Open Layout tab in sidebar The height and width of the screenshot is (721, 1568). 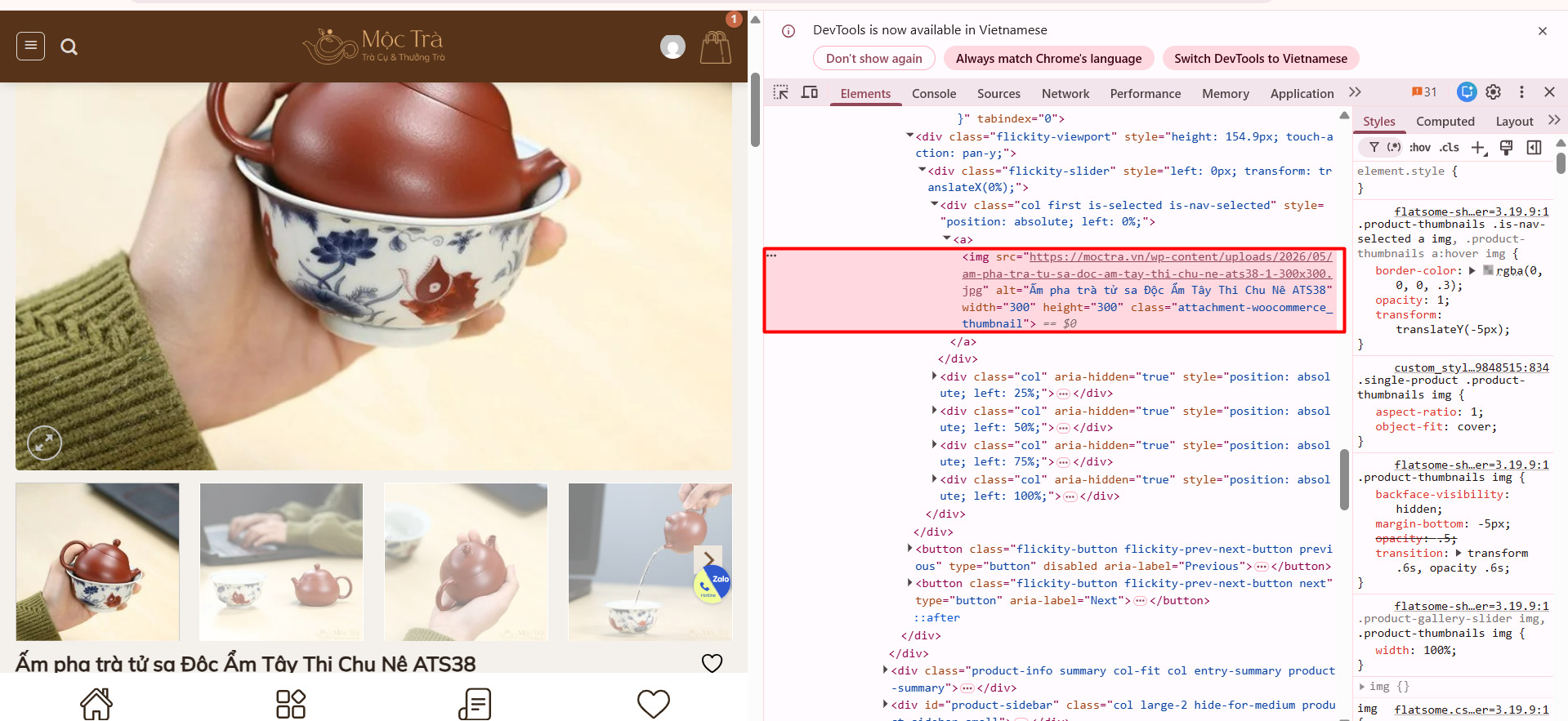[1514, 122]
